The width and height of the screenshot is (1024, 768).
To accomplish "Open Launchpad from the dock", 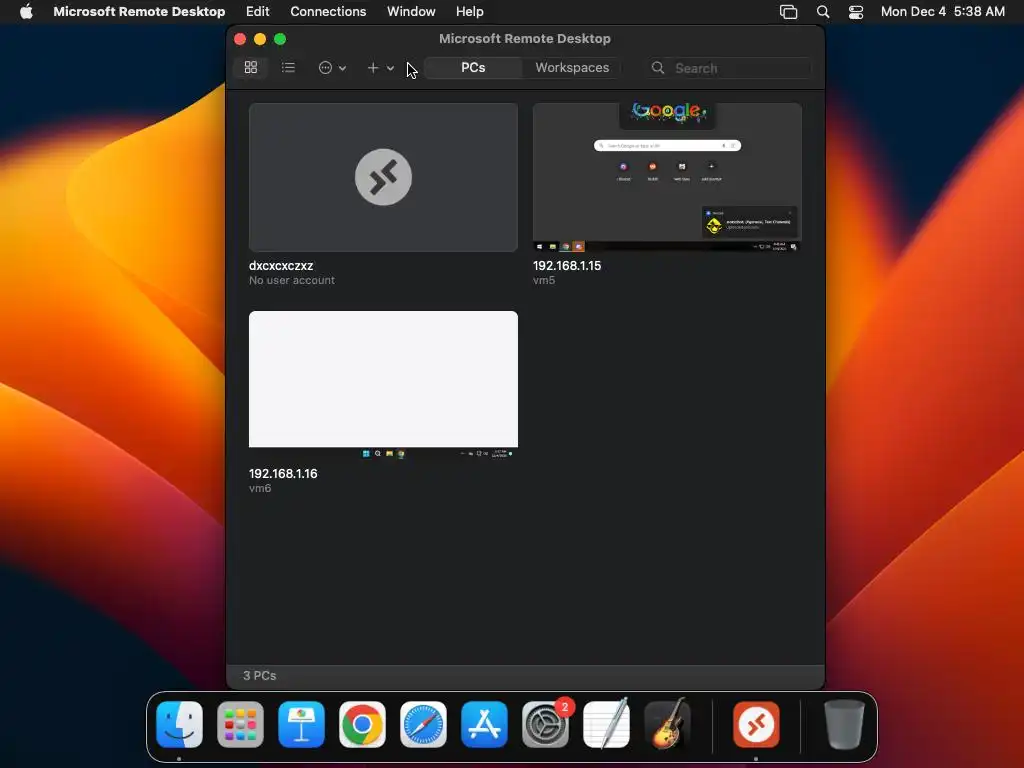I will click(x=240, y=724).
